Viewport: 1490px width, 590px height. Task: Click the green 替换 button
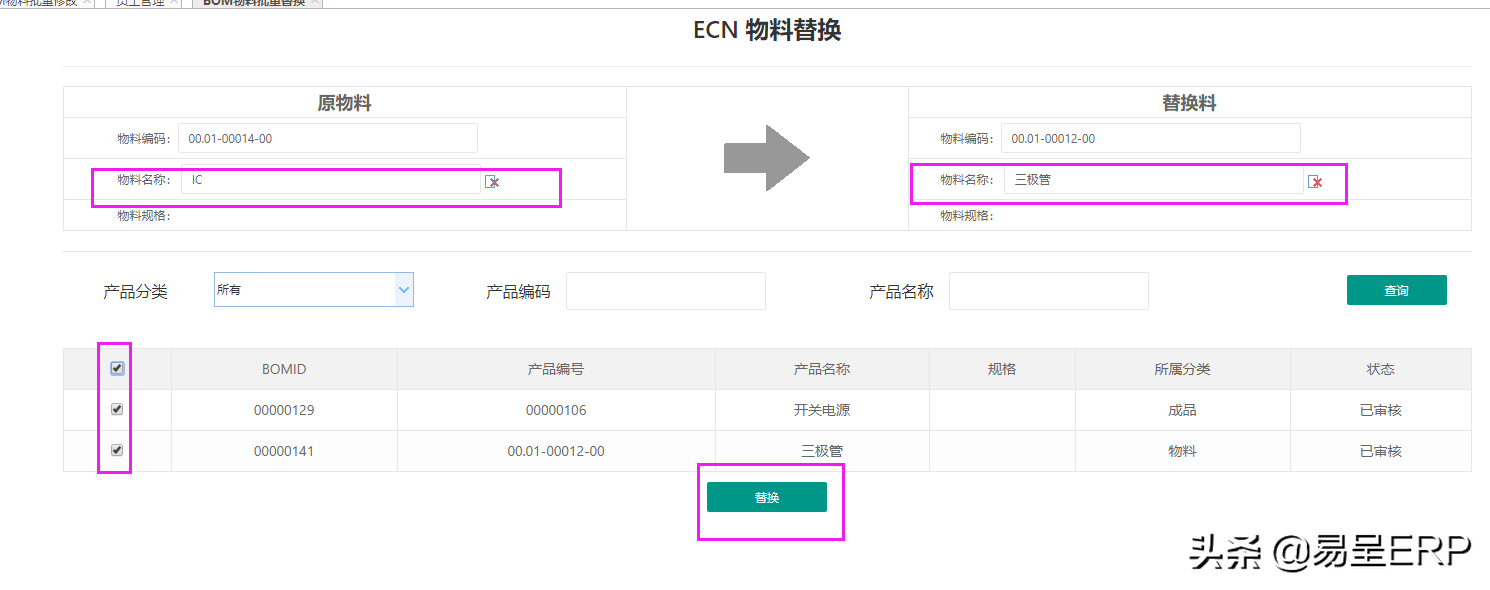coord(766,497)
